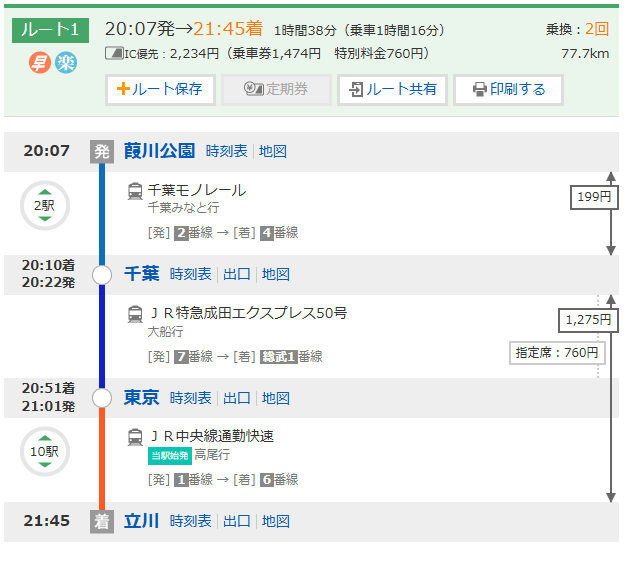Click the 発 departure marker icon
Image resolution: width=626 pixels, height=562 pixels.
[102, 152]
